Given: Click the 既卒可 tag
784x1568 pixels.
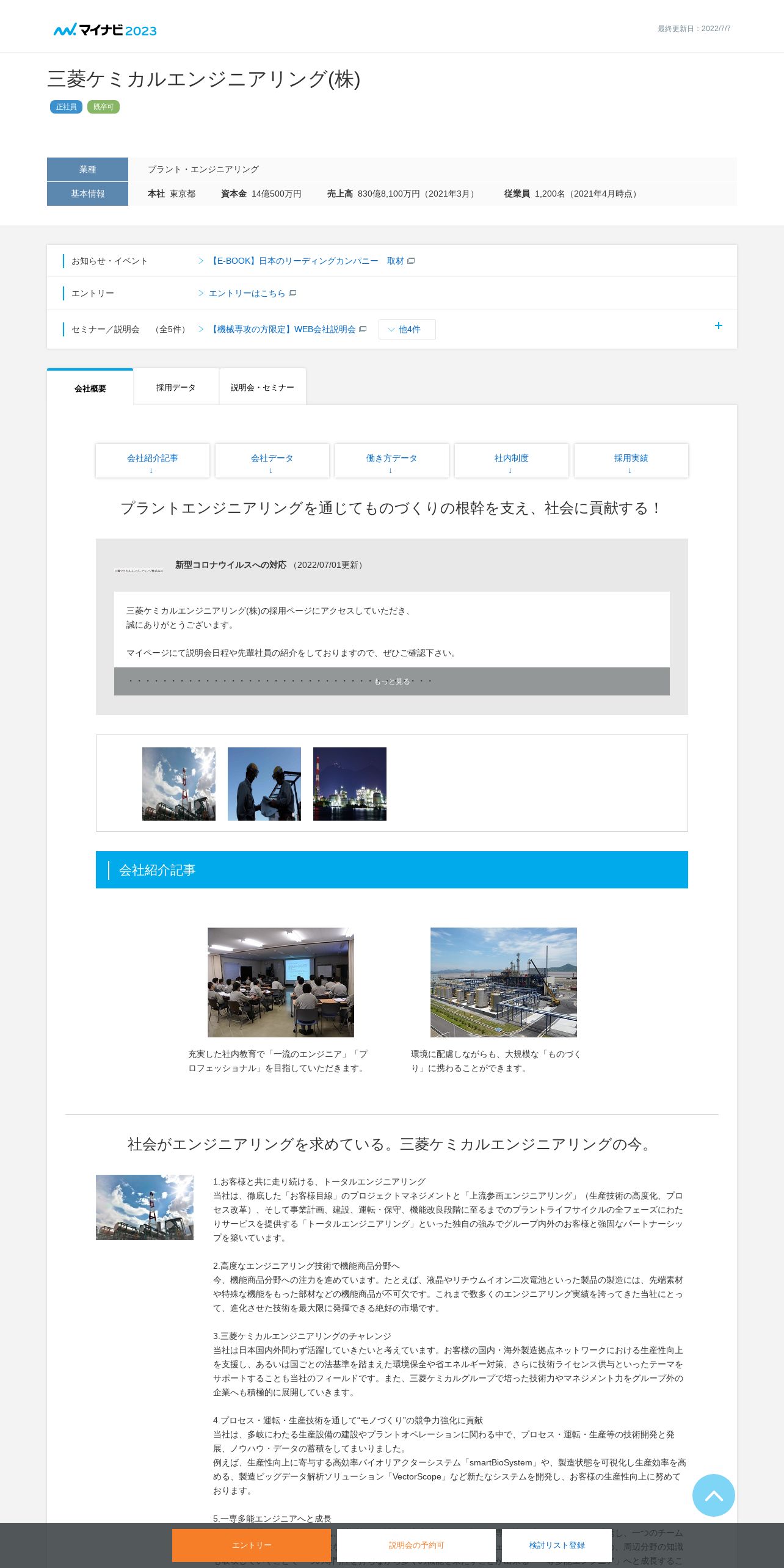Looking at the screenshot, I should pos(103,107).
